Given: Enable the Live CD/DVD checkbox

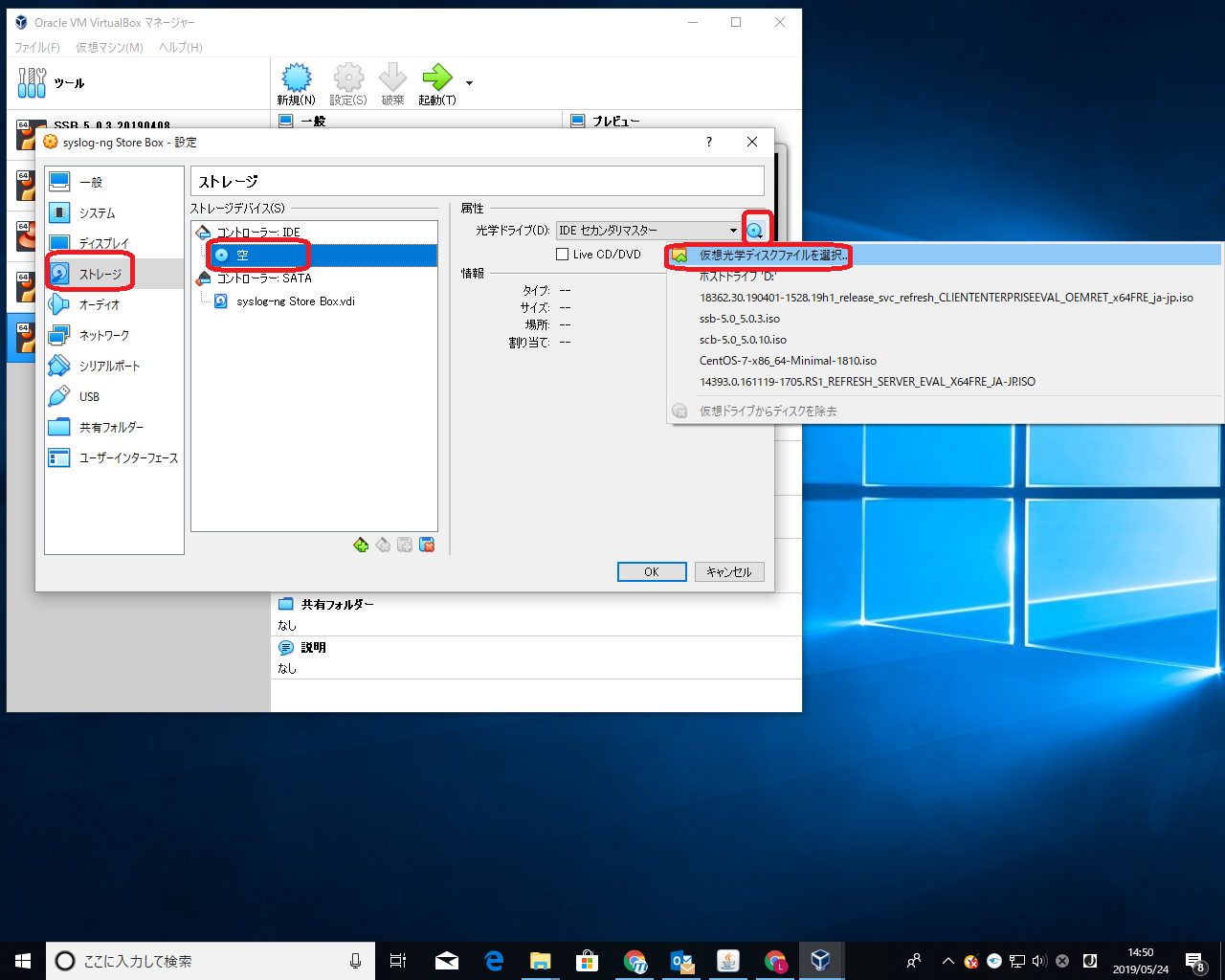Looking at the screenshot, I should [x=563, y=255].
